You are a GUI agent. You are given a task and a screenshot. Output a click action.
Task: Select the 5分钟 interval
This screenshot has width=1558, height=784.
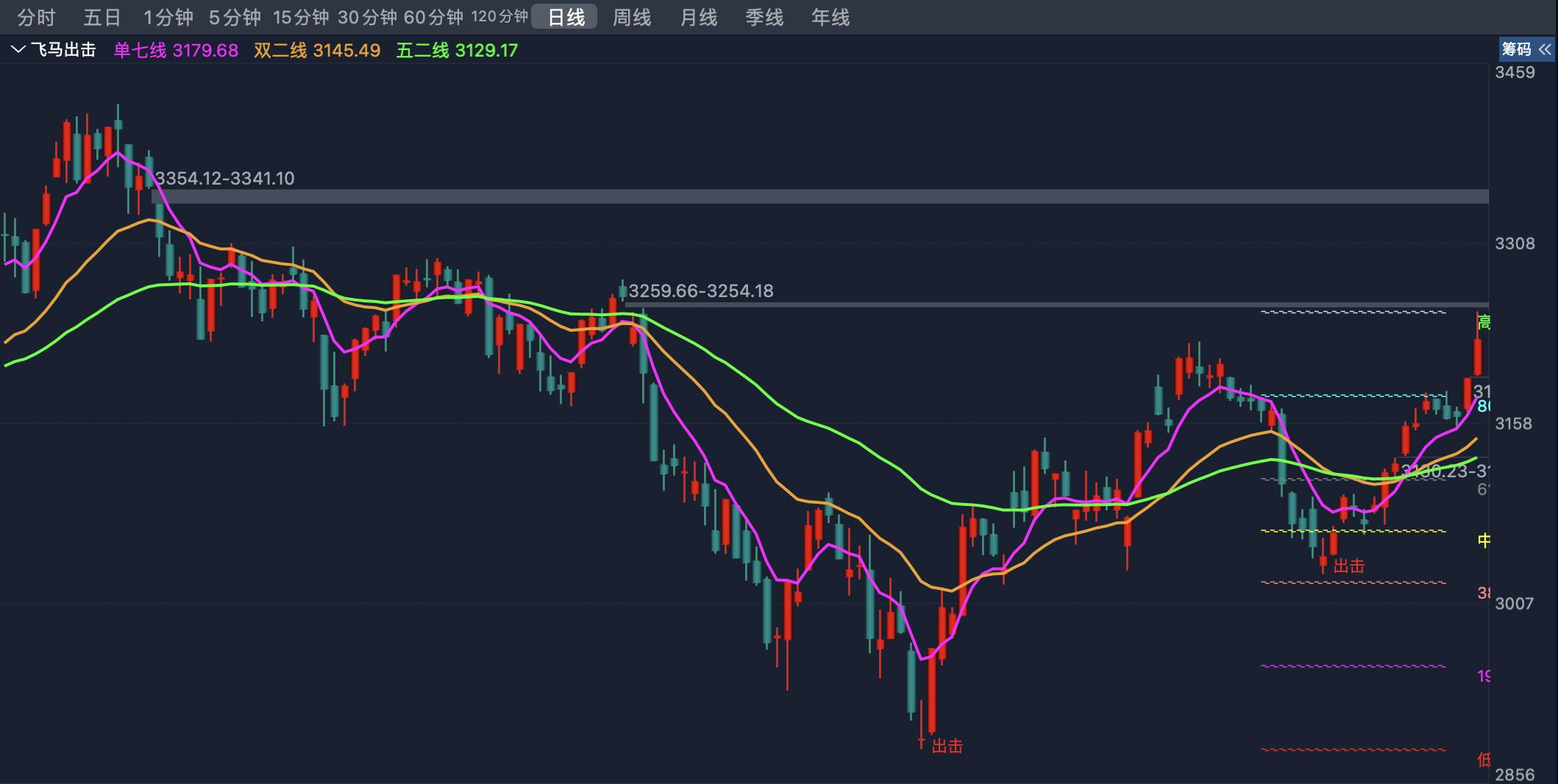(x=232, y=17)
